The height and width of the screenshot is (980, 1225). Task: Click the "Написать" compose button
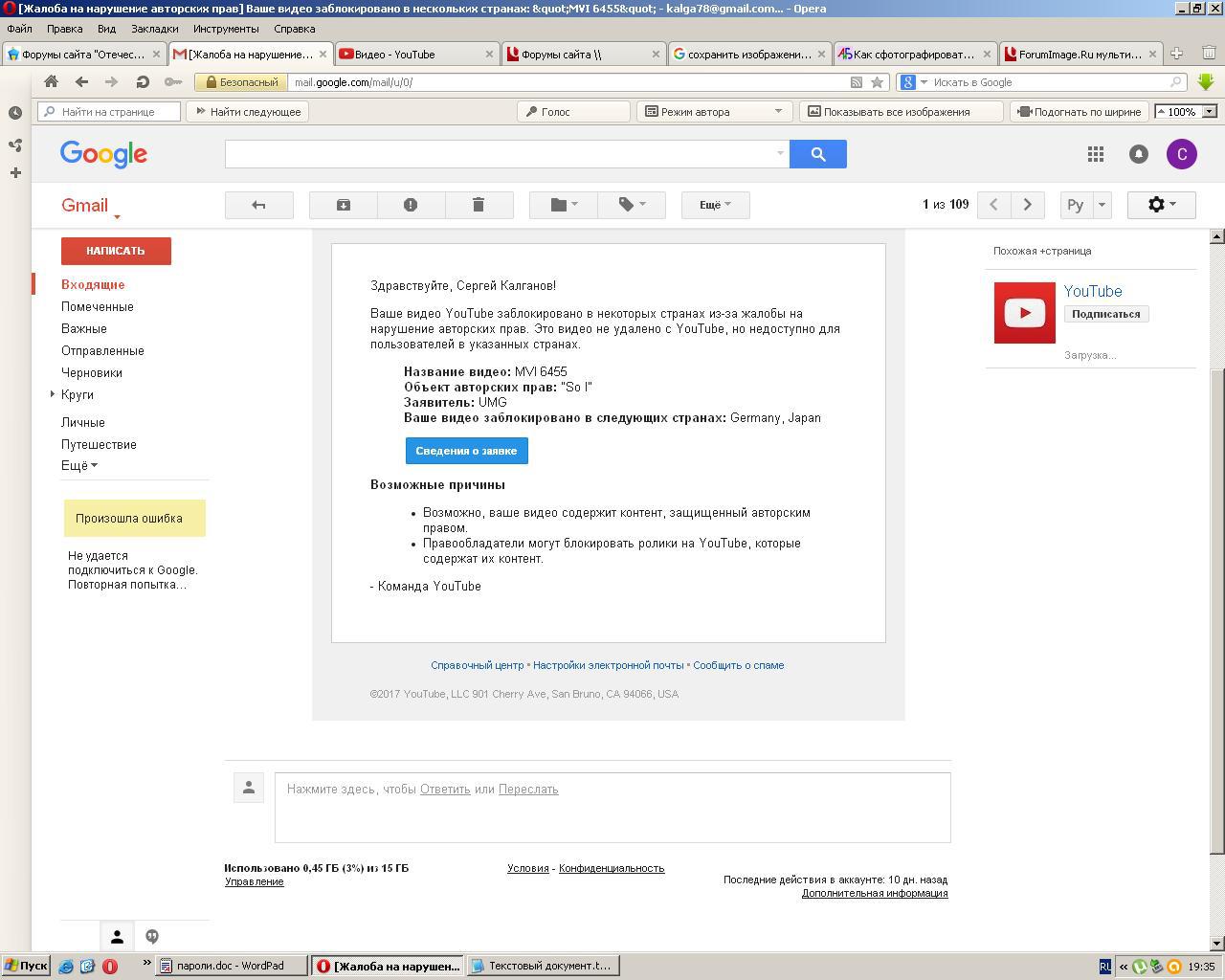point(116,251)
